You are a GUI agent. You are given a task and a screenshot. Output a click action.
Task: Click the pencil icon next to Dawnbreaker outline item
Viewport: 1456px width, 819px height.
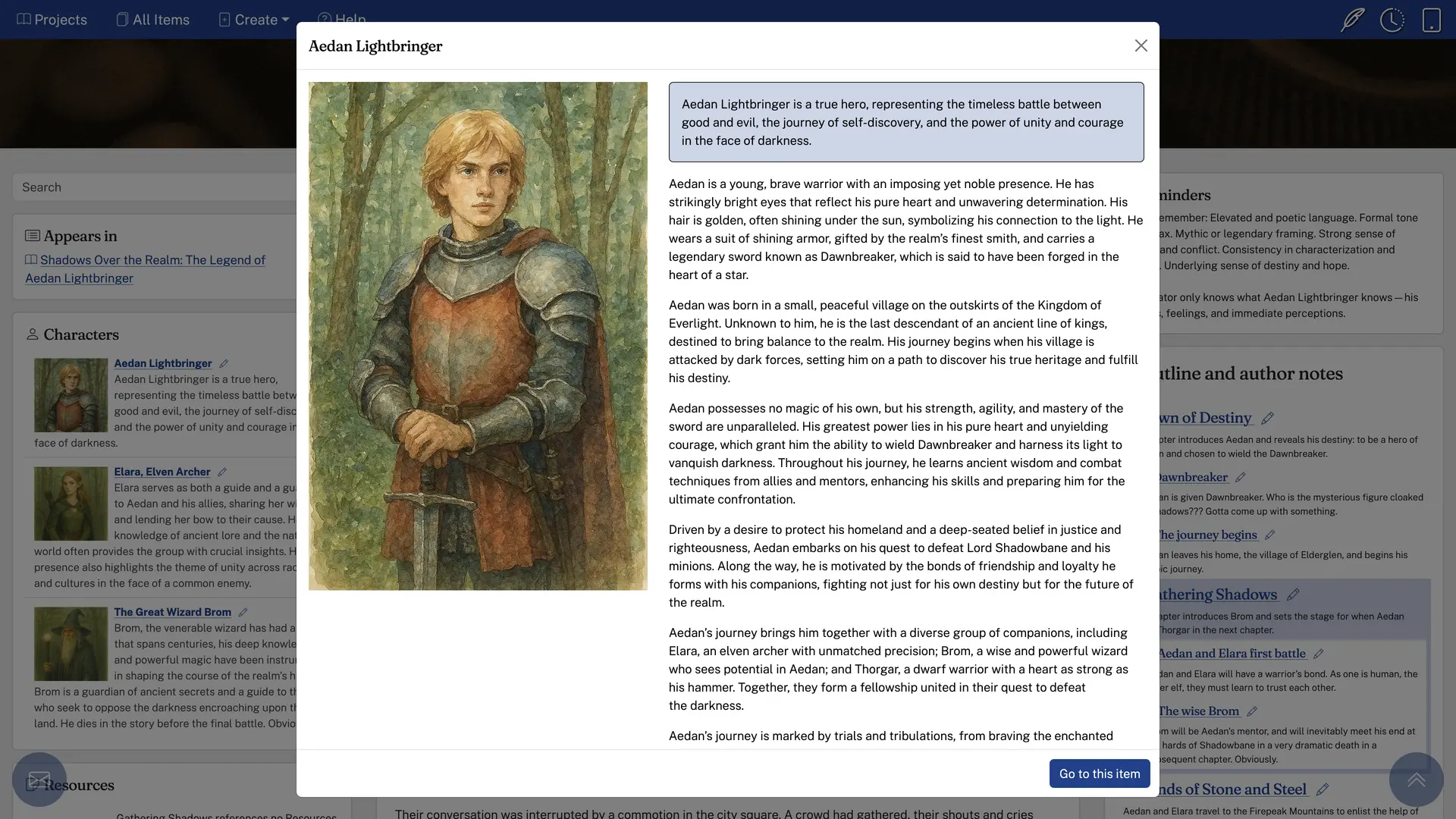1241,478
